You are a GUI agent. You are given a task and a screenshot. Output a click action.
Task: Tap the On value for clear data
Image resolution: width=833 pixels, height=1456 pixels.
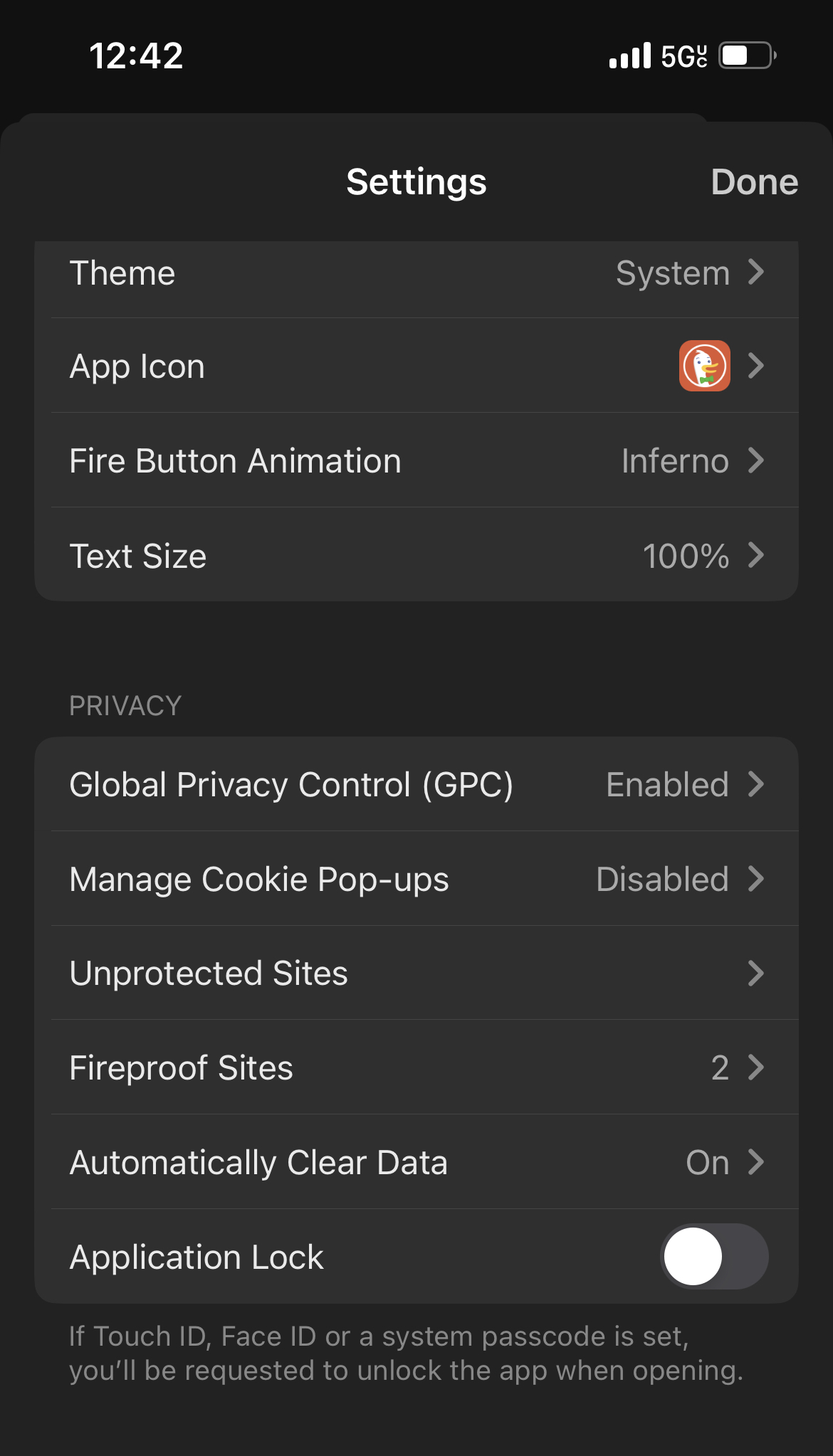point(707,1162)
